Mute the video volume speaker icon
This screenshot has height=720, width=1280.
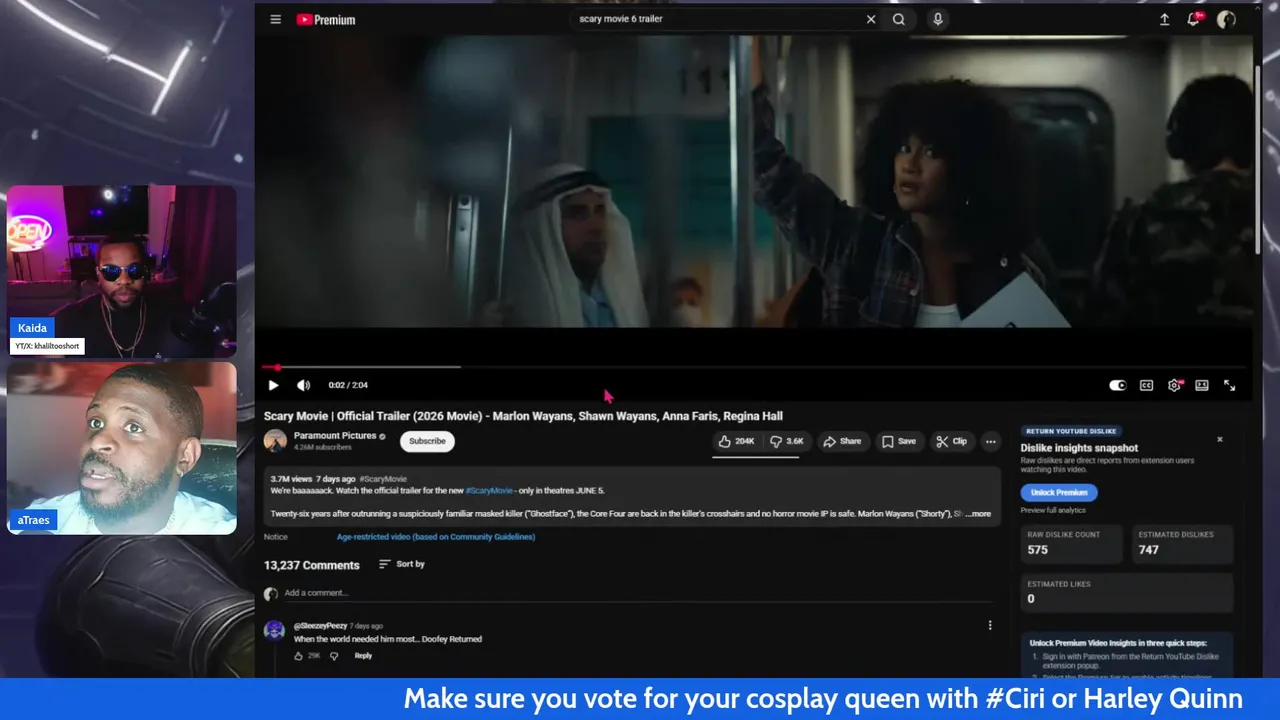pyautogui.click(x=304, y=385)
